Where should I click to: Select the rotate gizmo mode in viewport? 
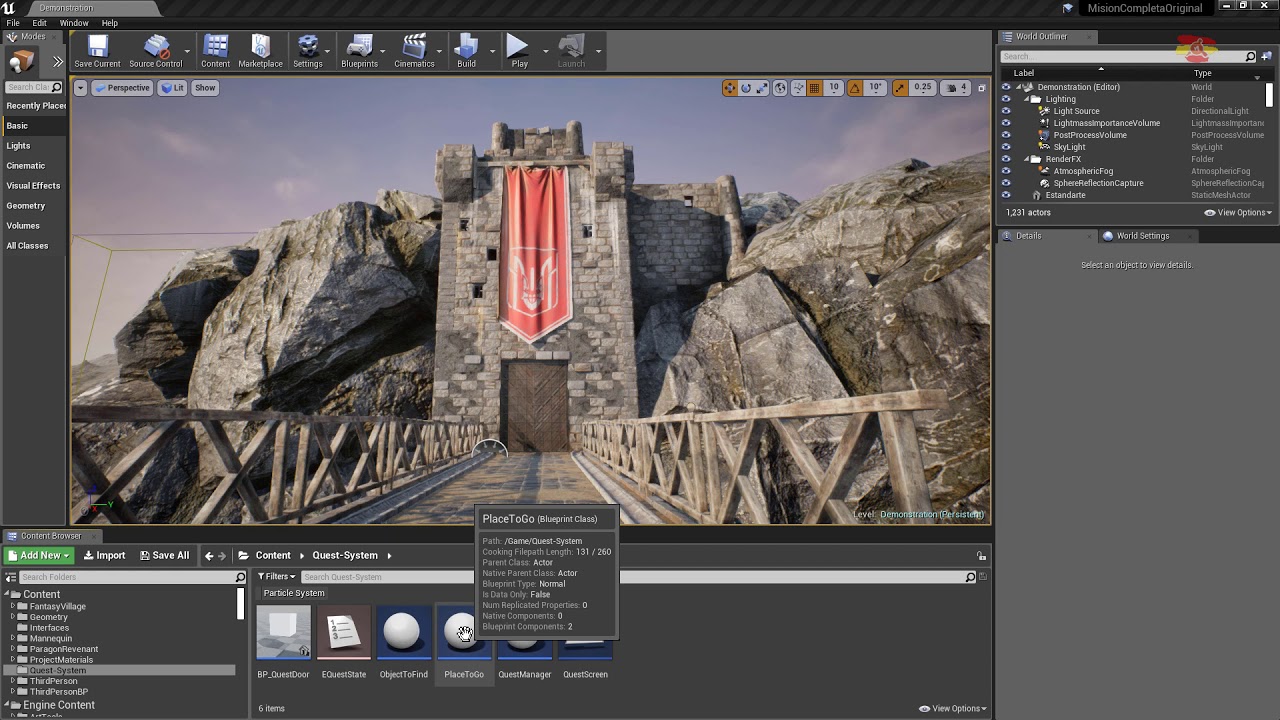click(746, 88)
